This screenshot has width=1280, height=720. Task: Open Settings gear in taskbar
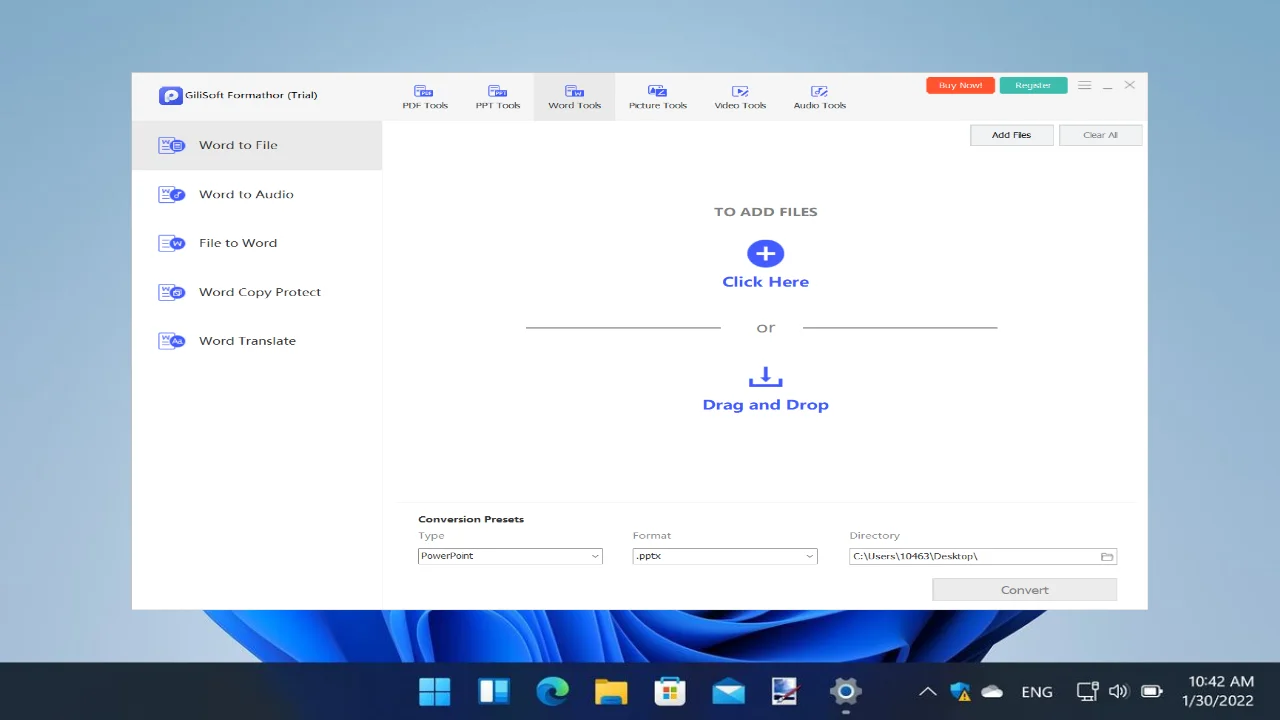[x=845, y=691]
